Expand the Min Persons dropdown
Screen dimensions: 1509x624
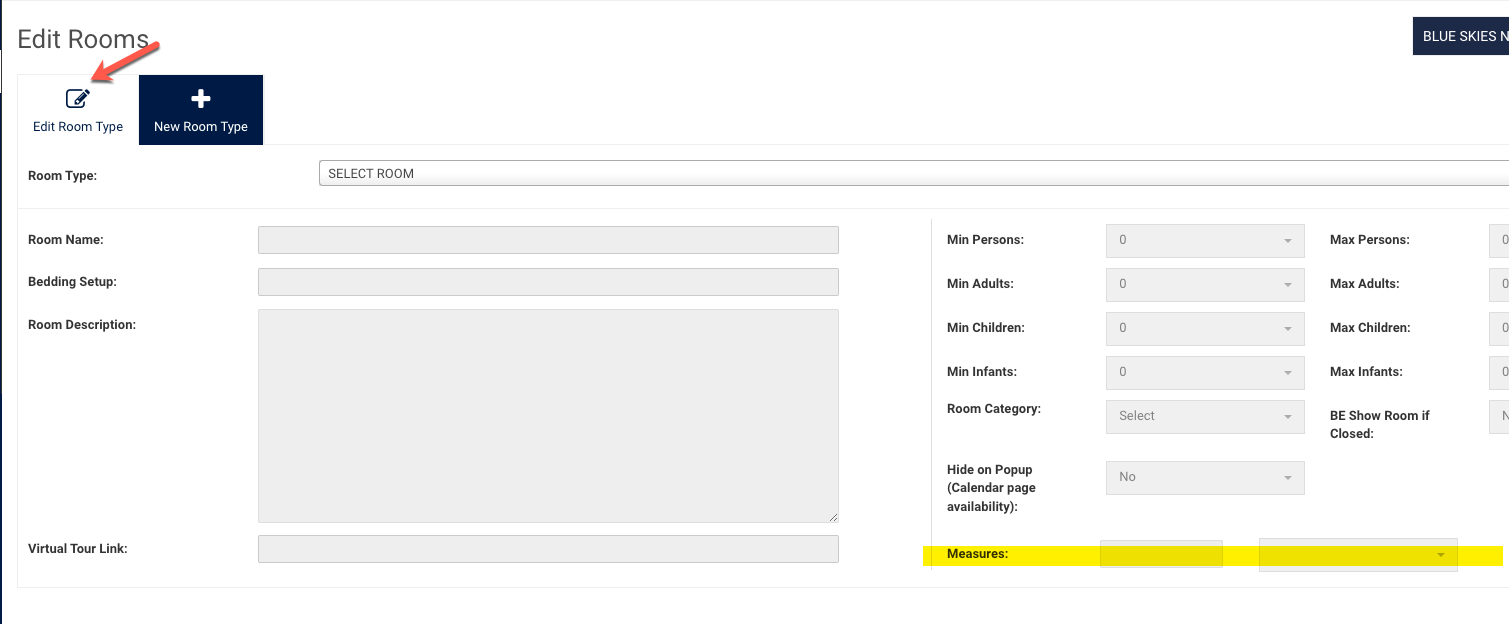[1205, 240]
